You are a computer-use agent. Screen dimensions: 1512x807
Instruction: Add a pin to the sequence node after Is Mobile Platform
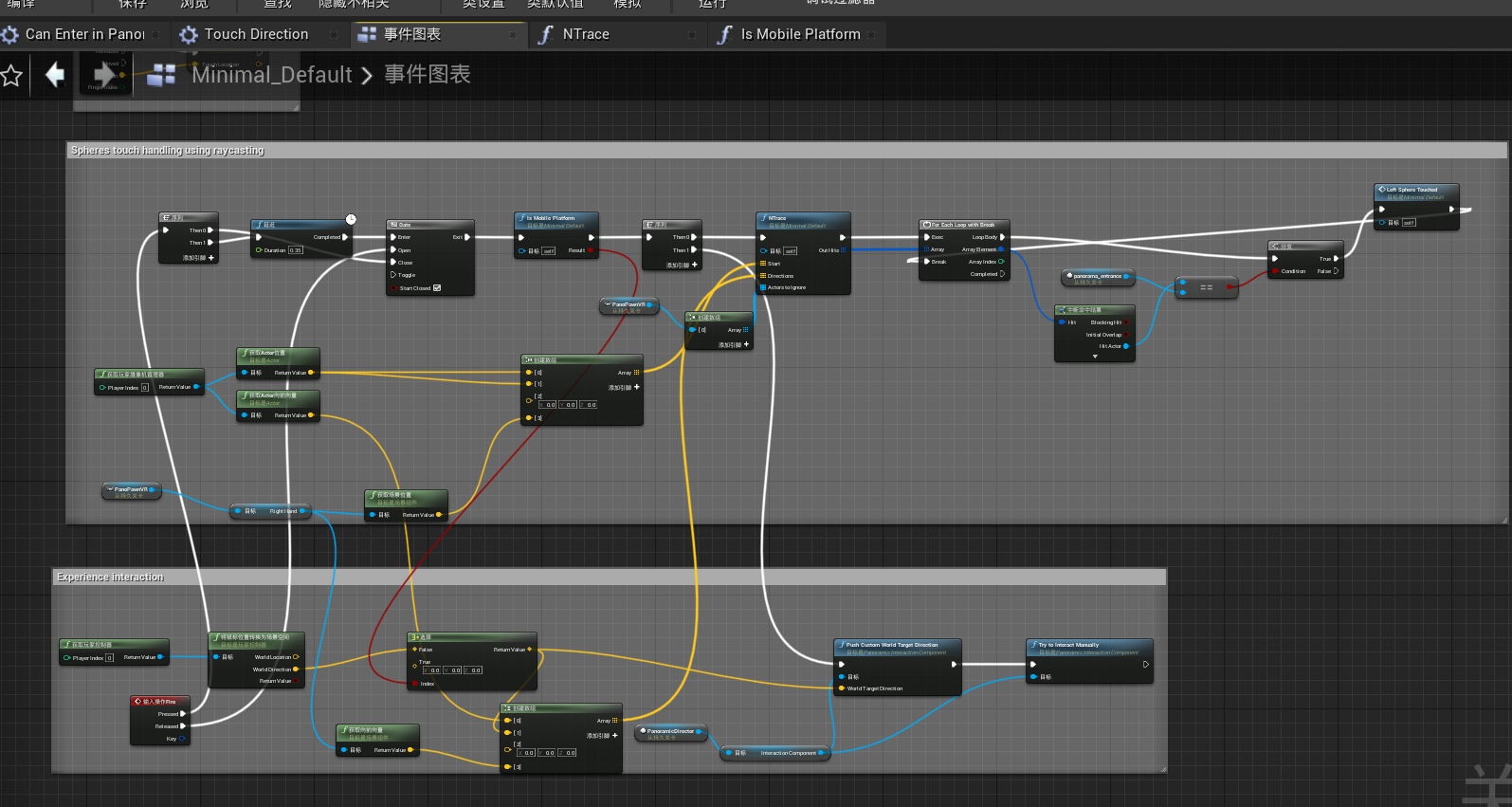pyautogui.click(x=682, y=265)
